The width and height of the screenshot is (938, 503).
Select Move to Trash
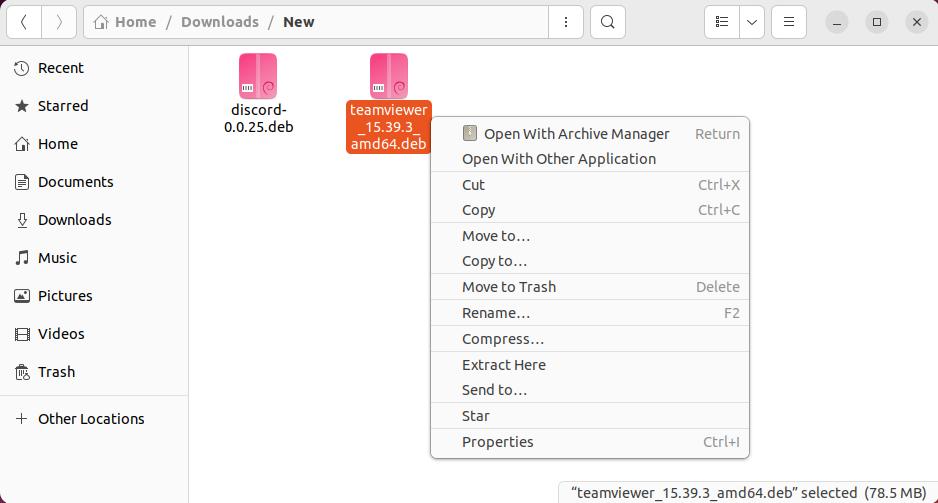[590, 287]
